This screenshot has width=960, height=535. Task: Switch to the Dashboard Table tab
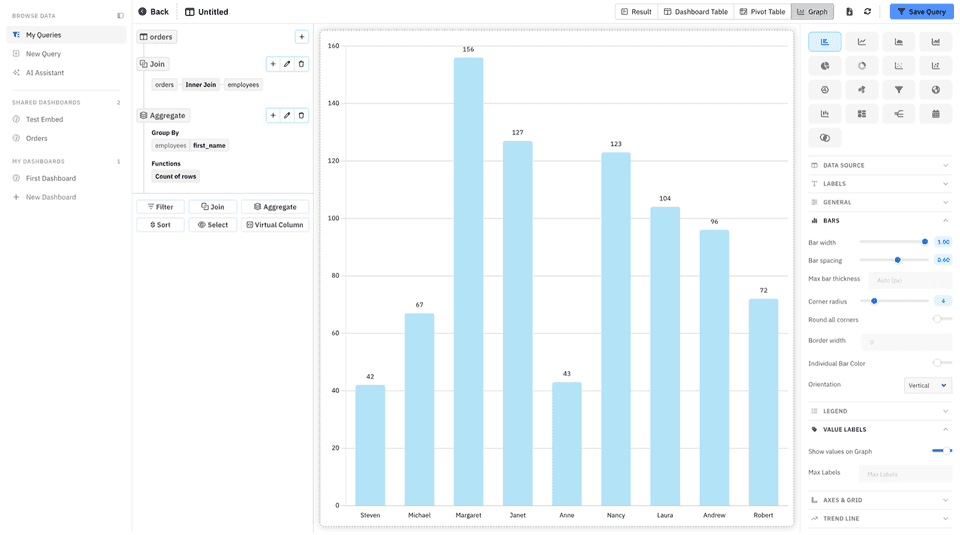696,12
